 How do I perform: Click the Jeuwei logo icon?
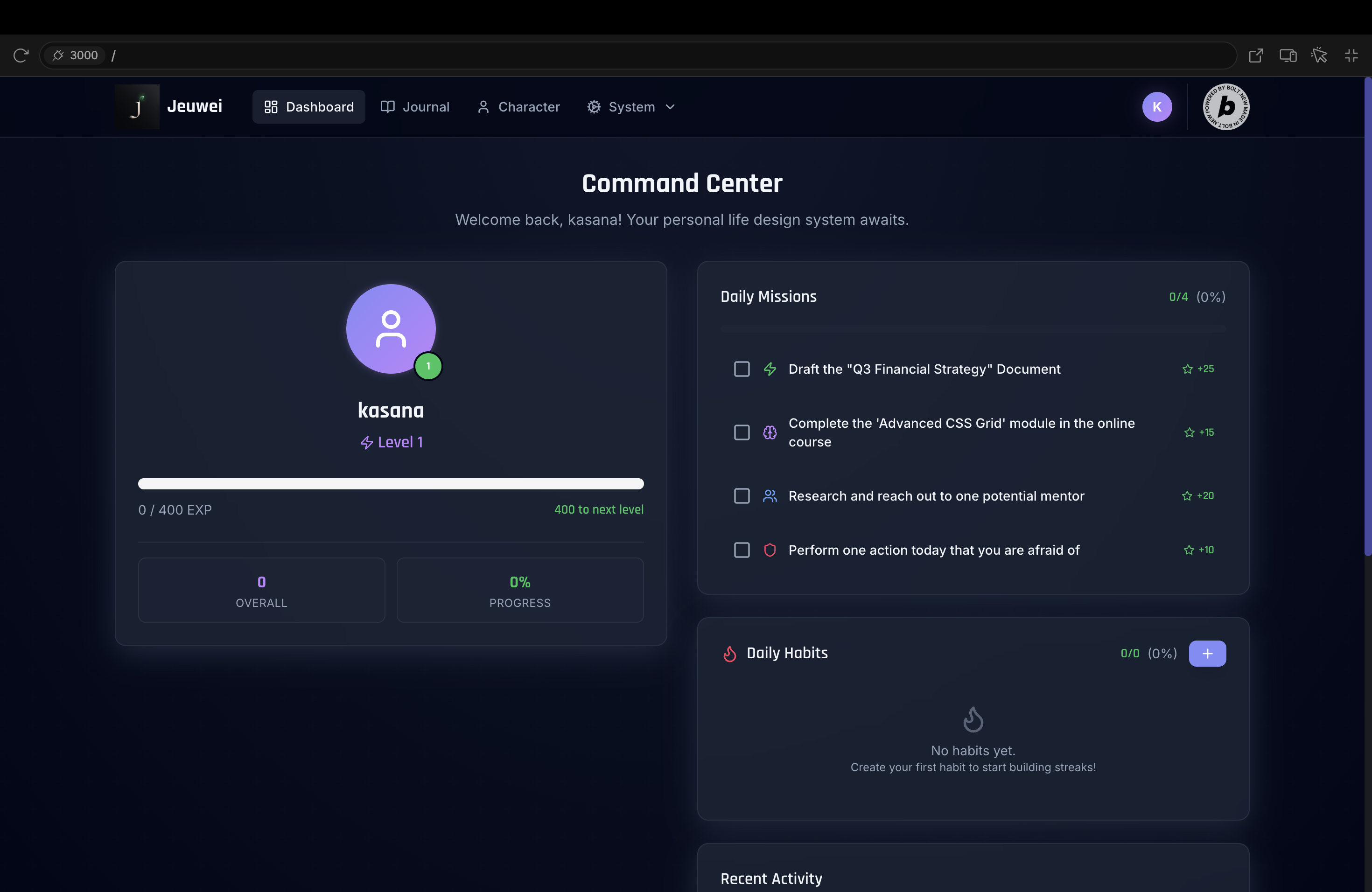[x=137, y=107]
